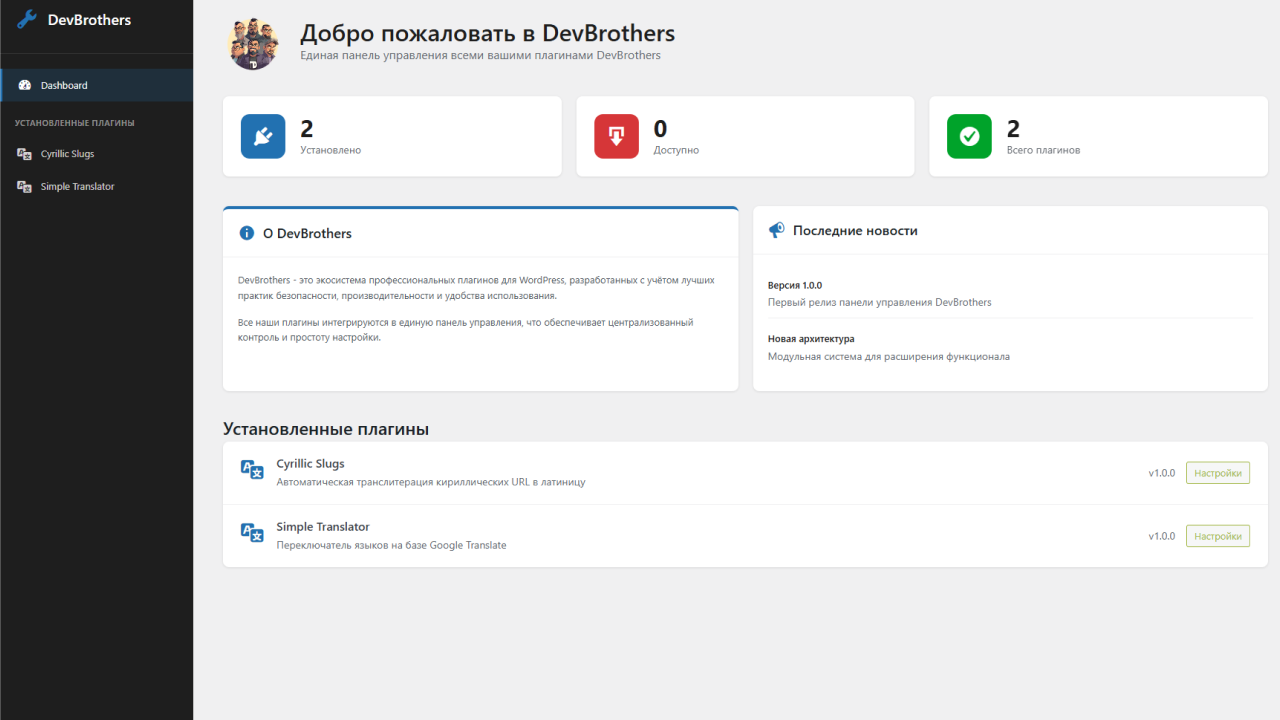Click the Cyrillic Slugs plugin name in list
Viewport: 1280px width, 720px height.
pyautogui.click(x=310, y=464)
